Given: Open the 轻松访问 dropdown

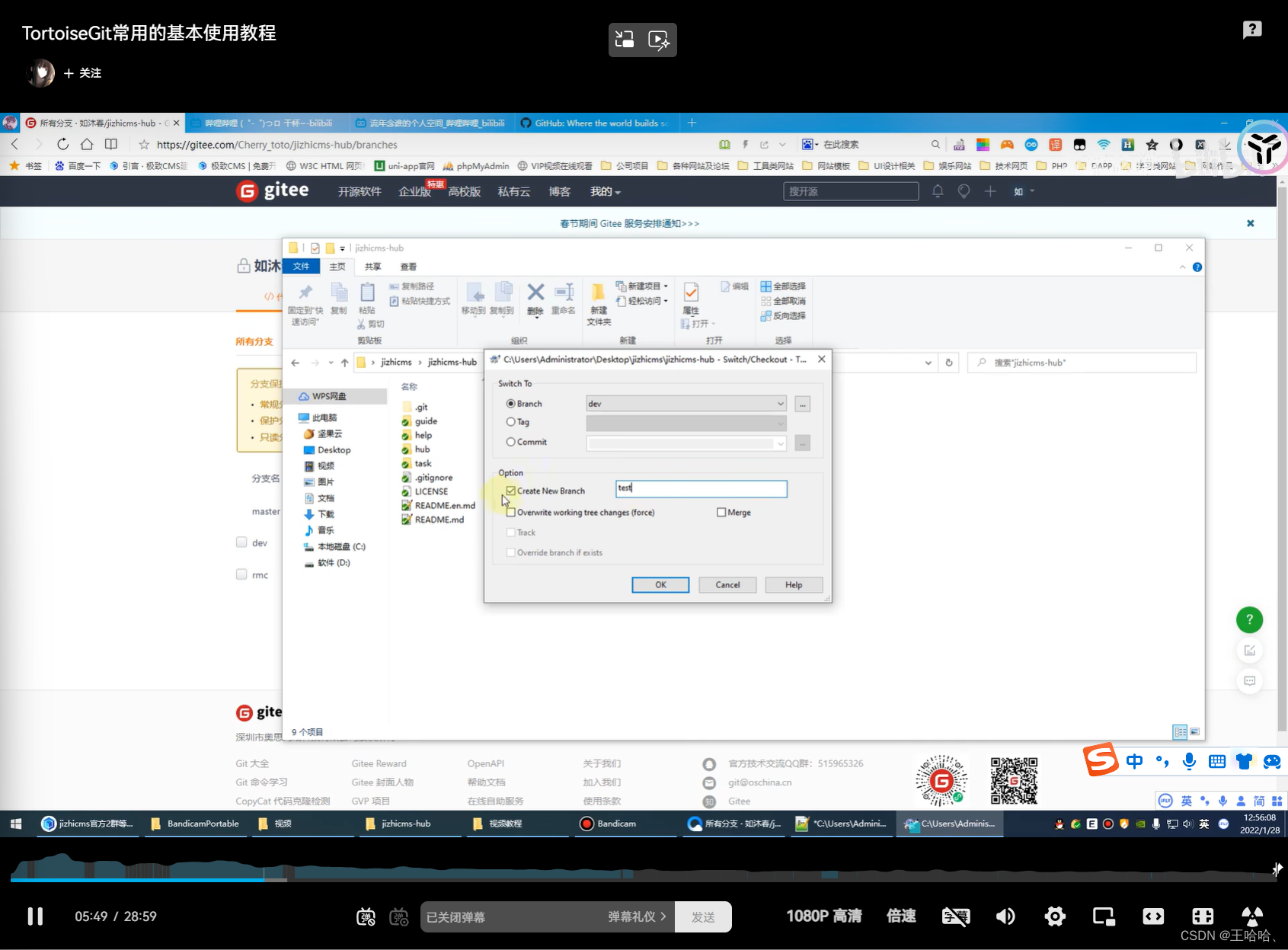Looking at the screenshot, I should pyautogui.click(x=641, y=301).
